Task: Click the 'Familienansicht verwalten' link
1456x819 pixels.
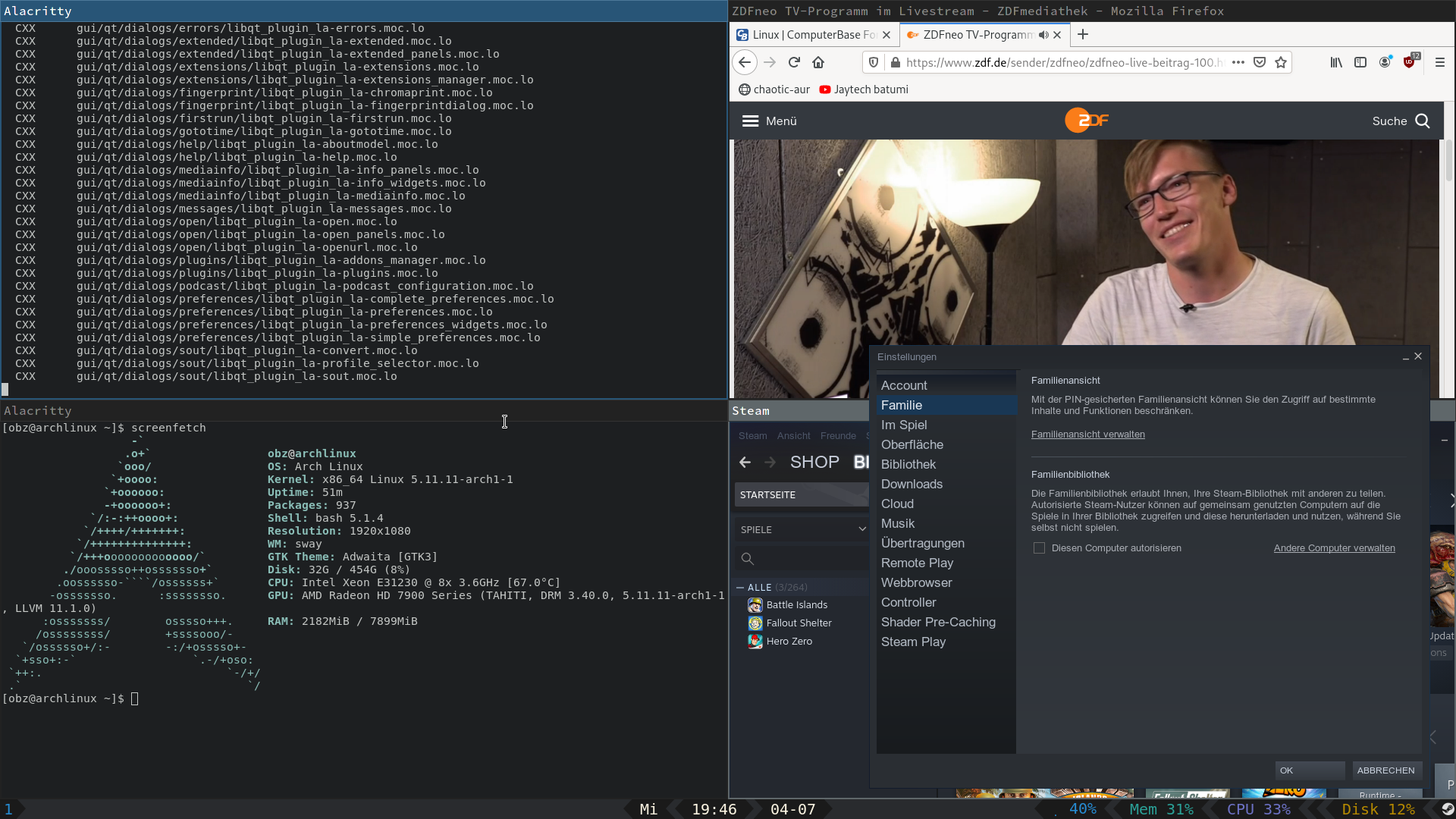Action: (x=1087, y=435)
